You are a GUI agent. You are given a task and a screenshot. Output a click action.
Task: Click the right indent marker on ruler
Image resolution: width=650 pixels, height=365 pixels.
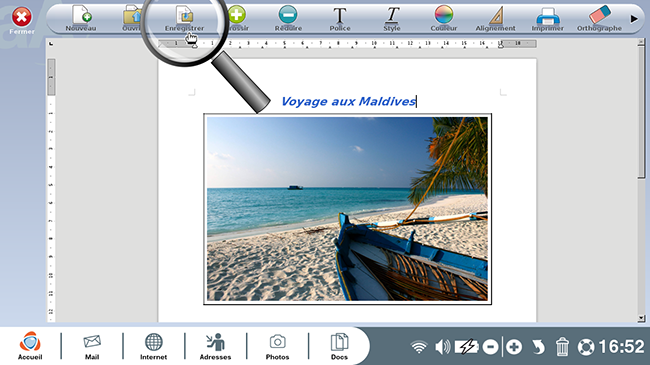click(501, 45)
